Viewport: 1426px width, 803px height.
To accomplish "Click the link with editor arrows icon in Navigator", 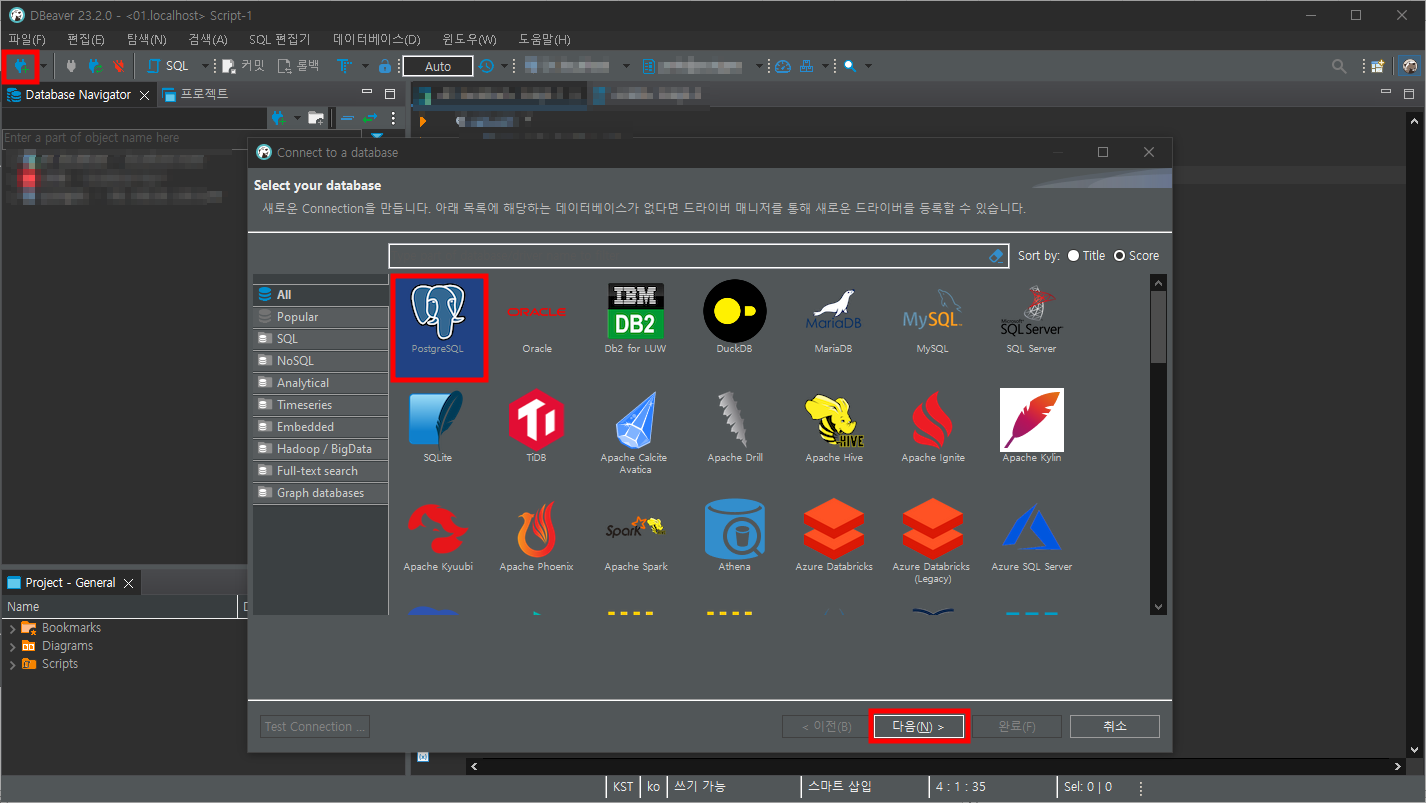I will [370, 118].
